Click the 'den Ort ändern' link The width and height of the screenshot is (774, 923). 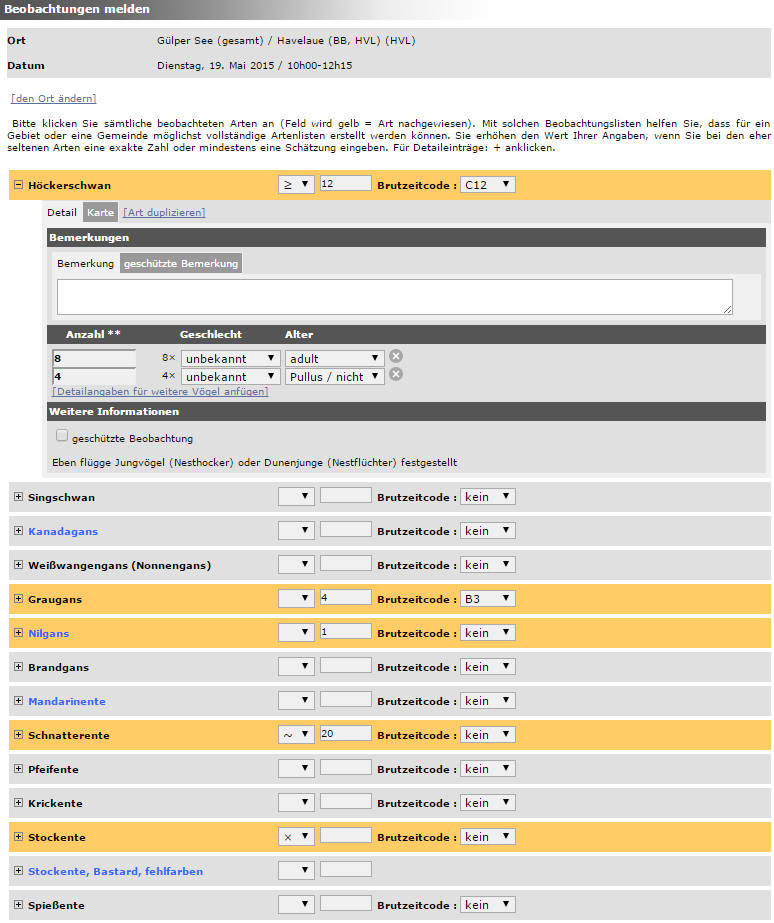pos(54,98)
